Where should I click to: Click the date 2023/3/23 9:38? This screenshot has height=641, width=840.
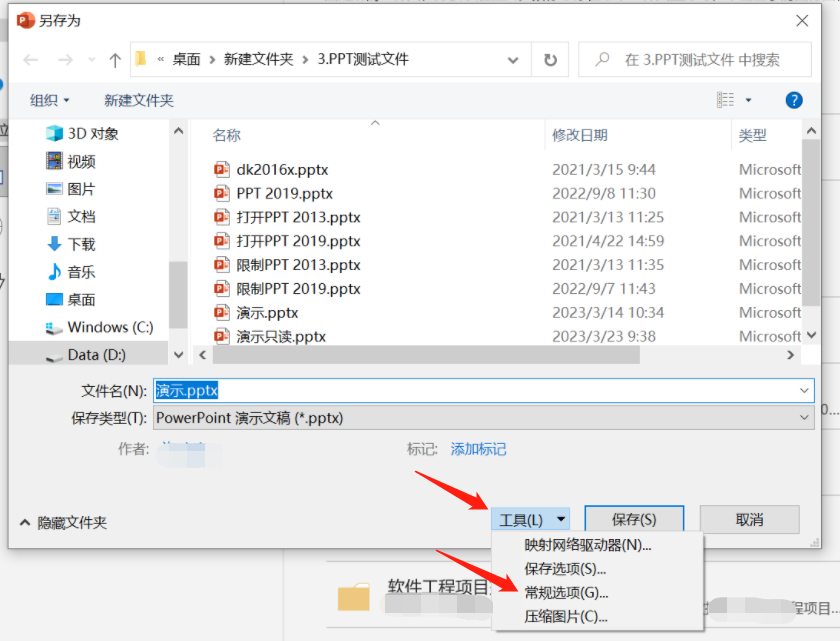(x=604, y=336)
